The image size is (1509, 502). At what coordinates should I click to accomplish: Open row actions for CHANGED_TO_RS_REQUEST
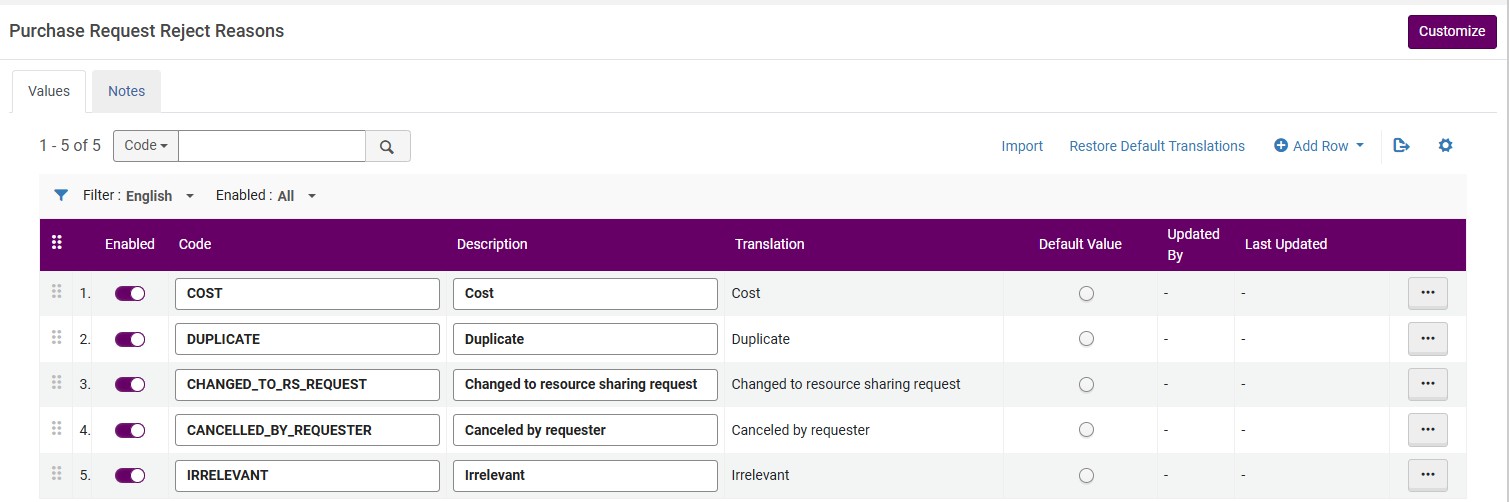[1428, 385]
